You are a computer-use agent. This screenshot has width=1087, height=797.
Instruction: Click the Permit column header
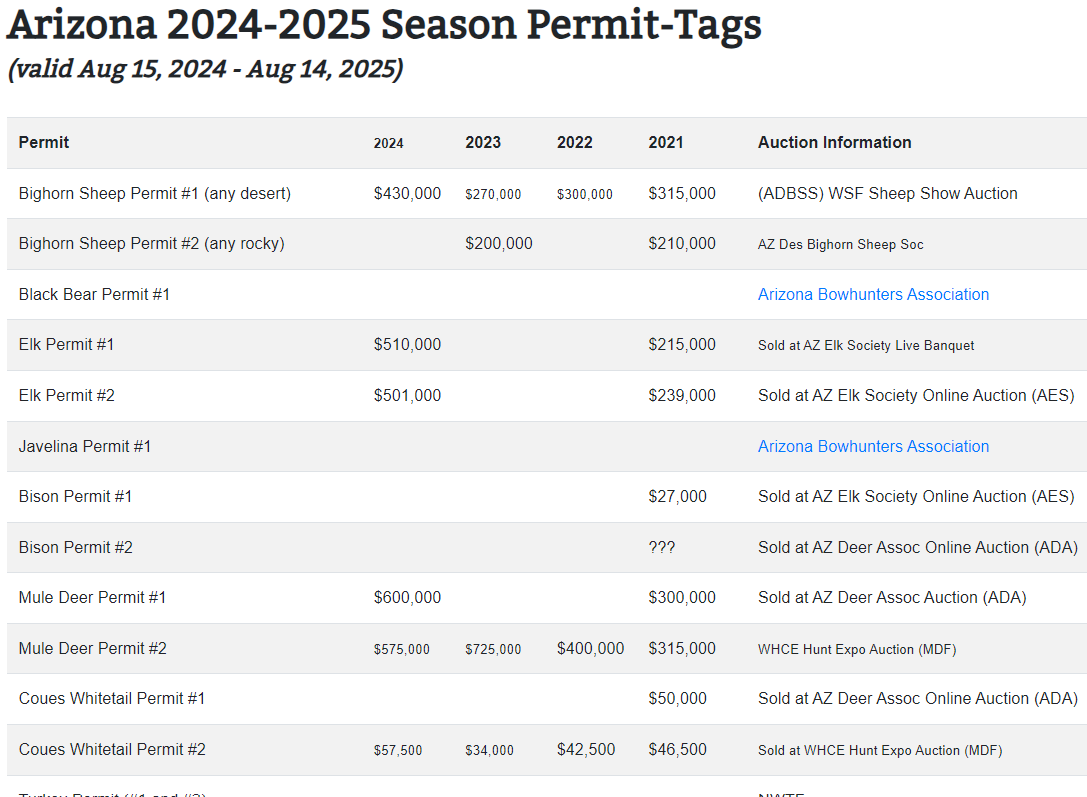click(x=44, y=143)
